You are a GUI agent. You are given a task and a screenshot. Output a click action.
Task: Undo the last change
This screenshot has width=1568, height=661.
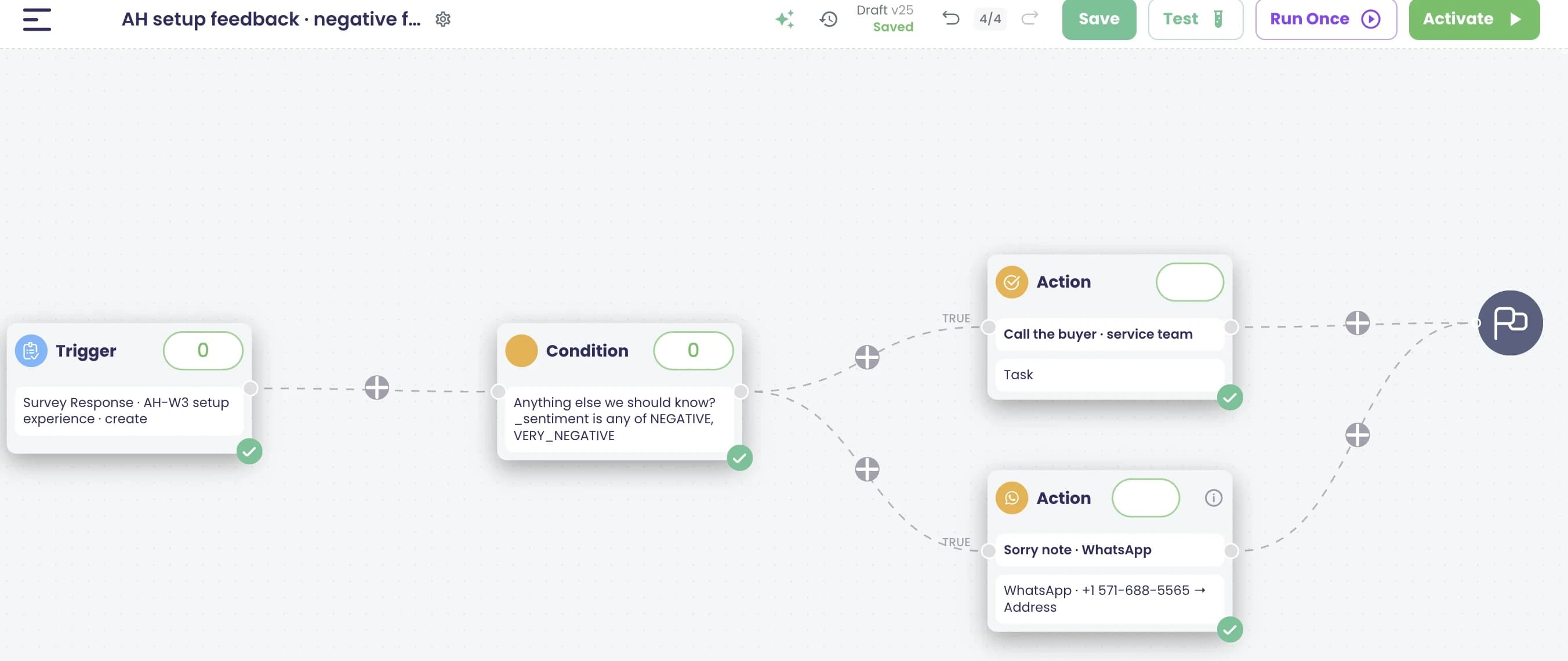click(950, 18)
